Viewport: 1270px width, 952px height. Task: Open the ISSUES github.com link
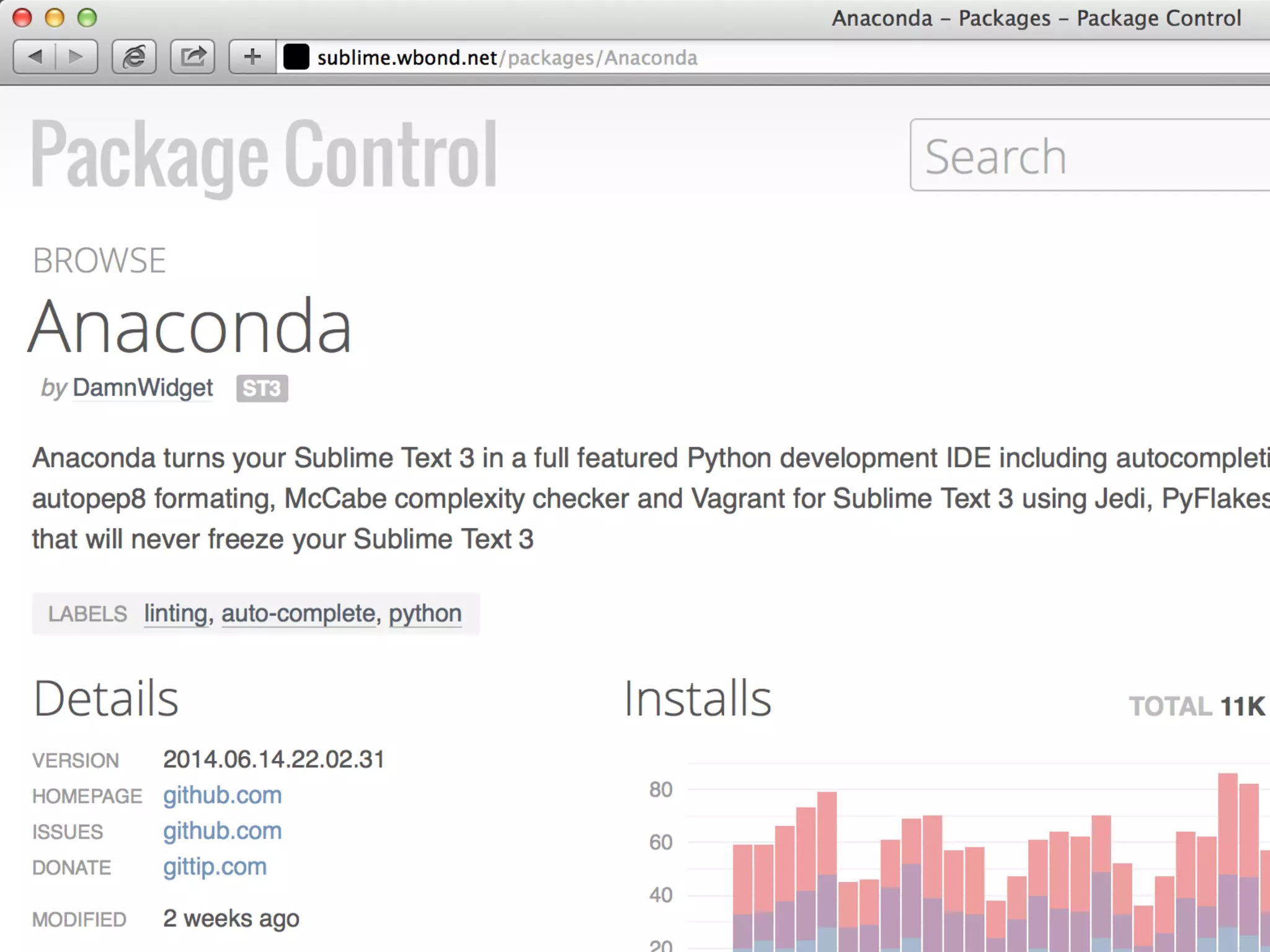point(223,831)
